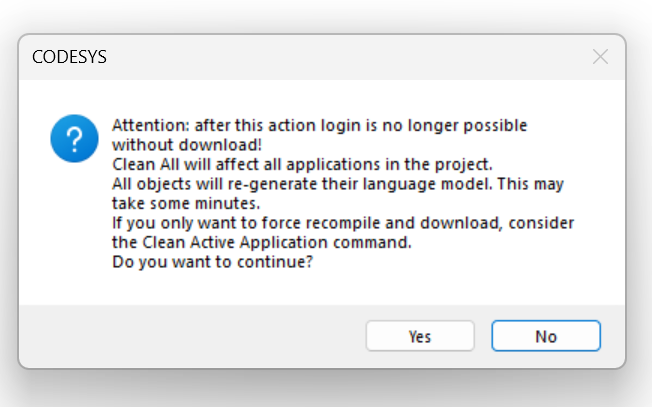Close the CODESYS dialog with the X
Viewport: 652px width, 407px height.
click(600, 57)
